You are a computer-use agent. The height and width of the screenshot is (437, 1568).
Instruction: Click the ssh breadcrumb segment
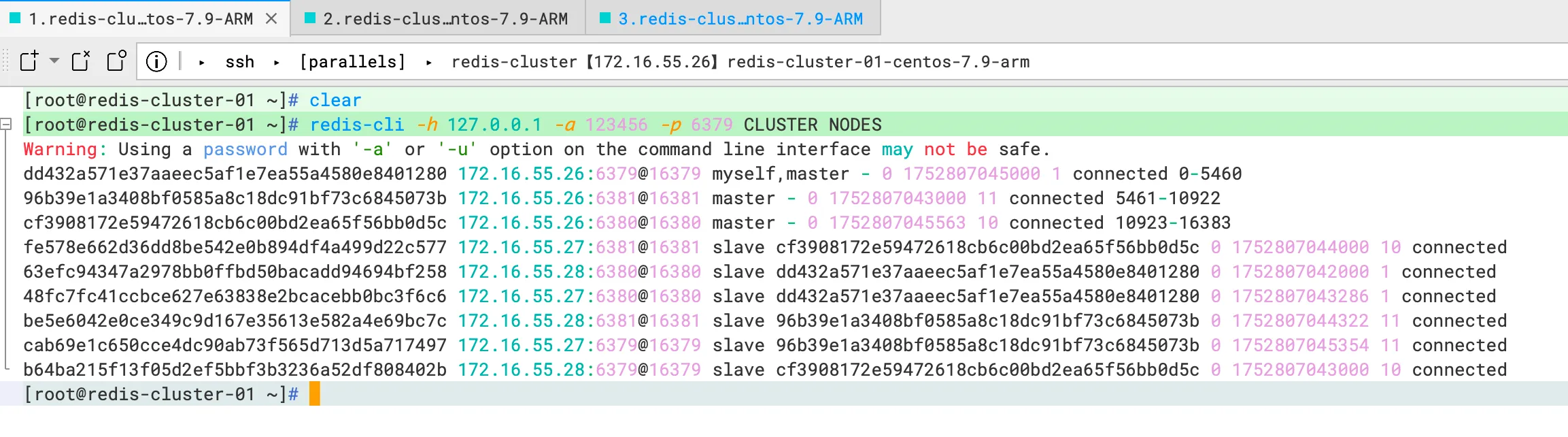(240, 62)
